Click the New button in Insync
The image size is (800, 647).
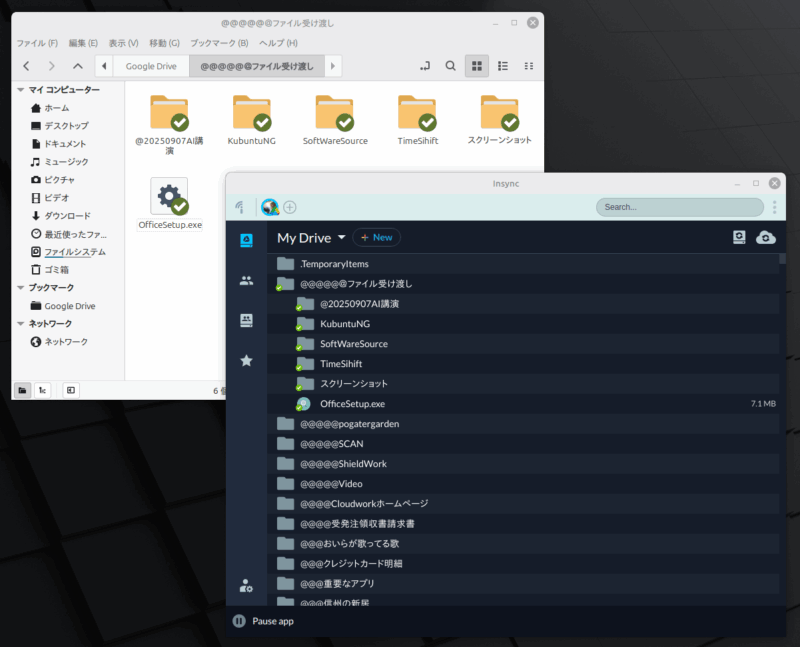[x=377, y=237]
